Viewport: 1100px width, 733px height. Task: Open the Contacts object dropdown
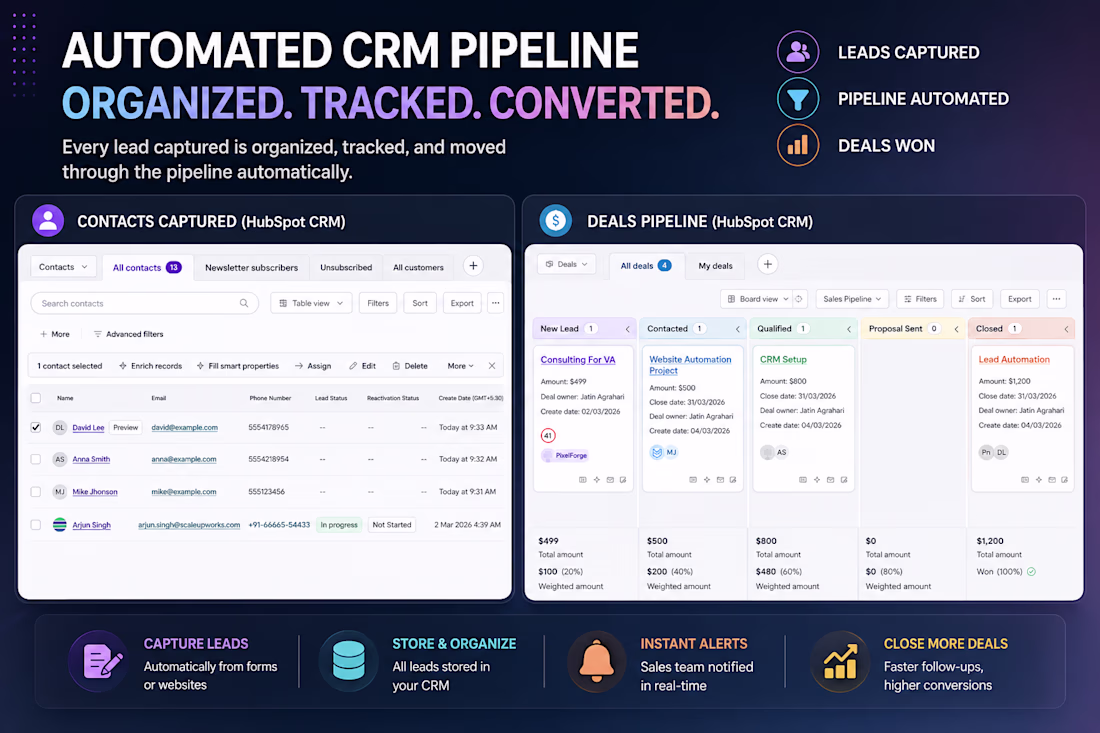(63, 267)
